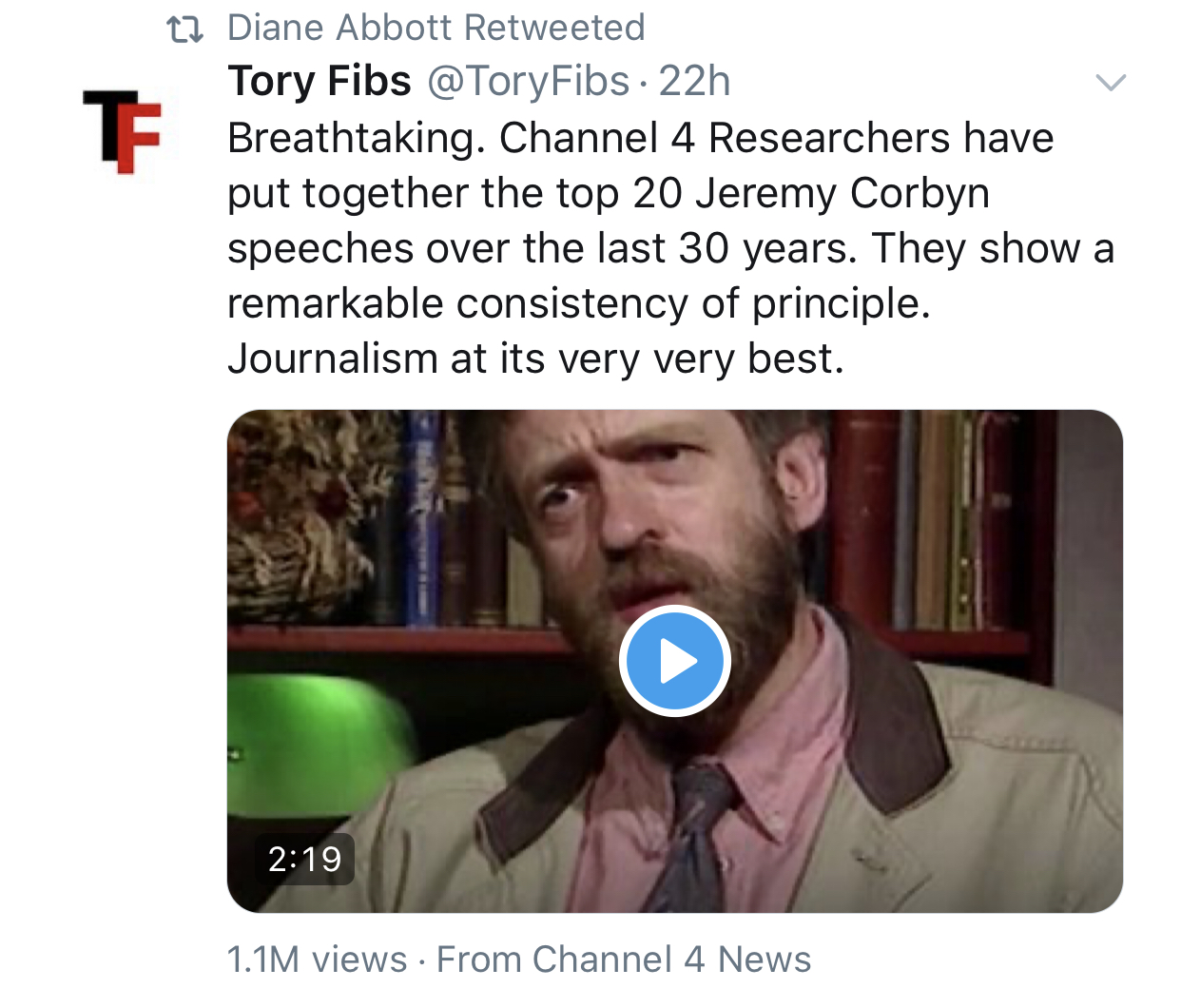Tap the tweet line starting with Breathtaking

pos(640,139)
